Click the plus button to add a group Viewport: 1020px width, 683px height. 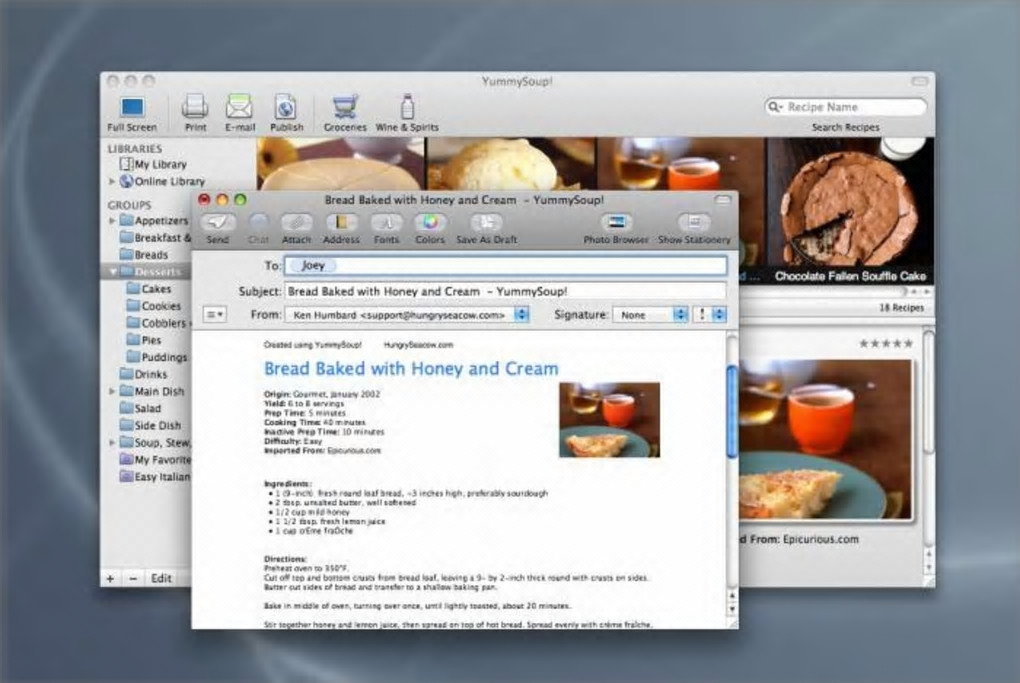click(111, 578)
